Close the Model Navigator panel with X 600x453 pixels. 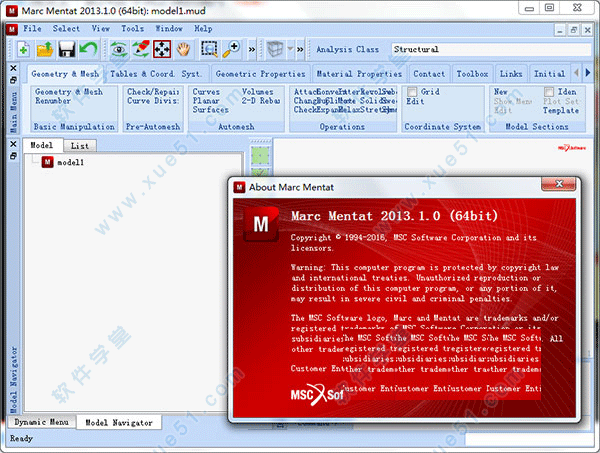tap(13, 144)
